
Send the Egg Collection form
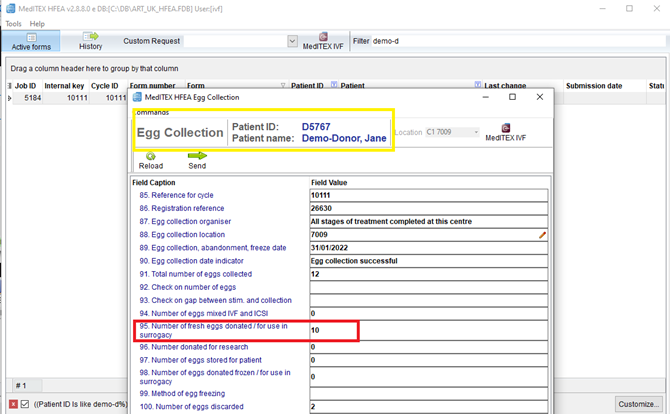(x=197, y=161)
